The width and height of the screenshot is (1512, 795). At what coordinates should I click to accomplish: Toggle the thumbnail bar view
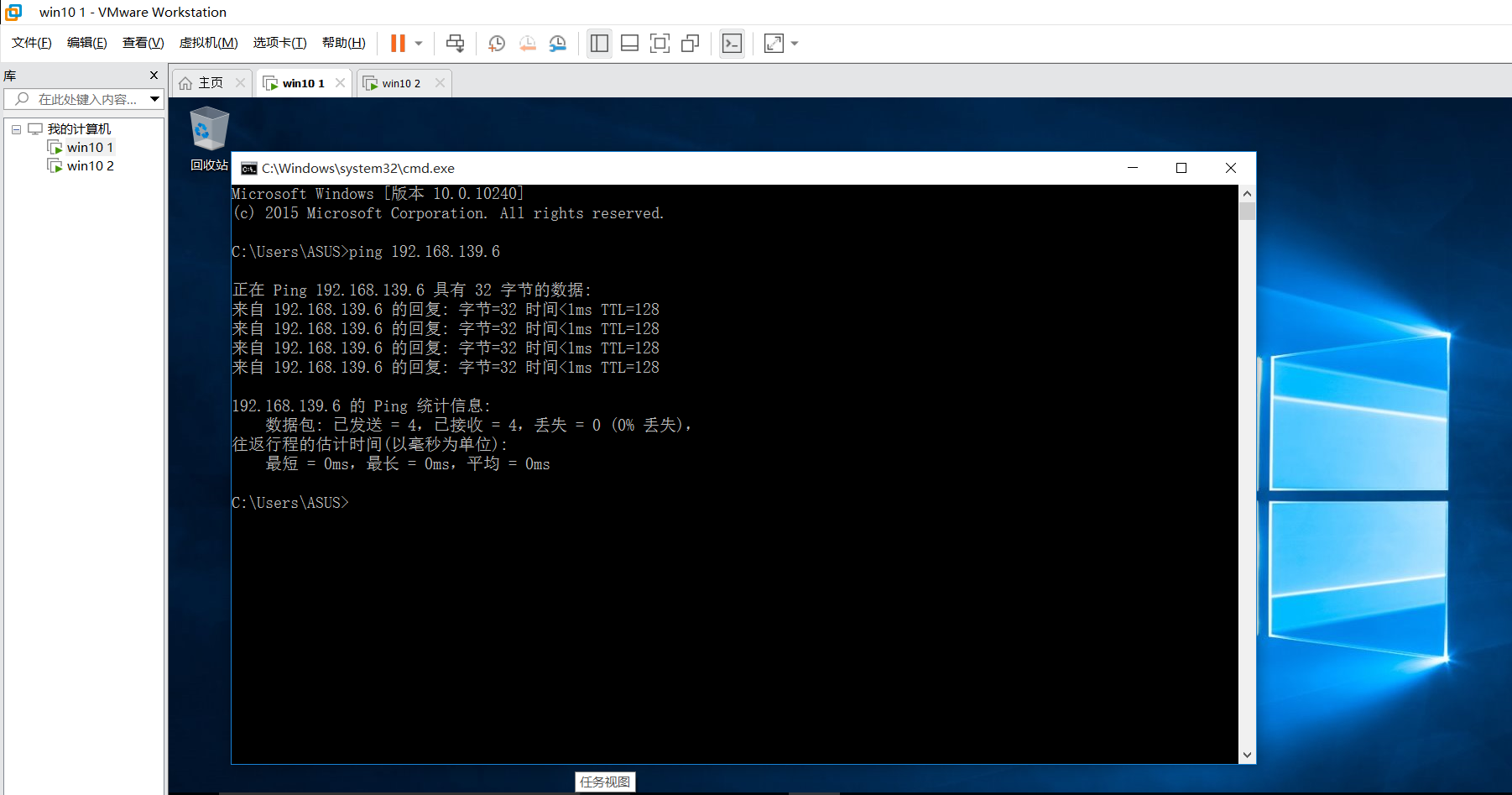630,44
